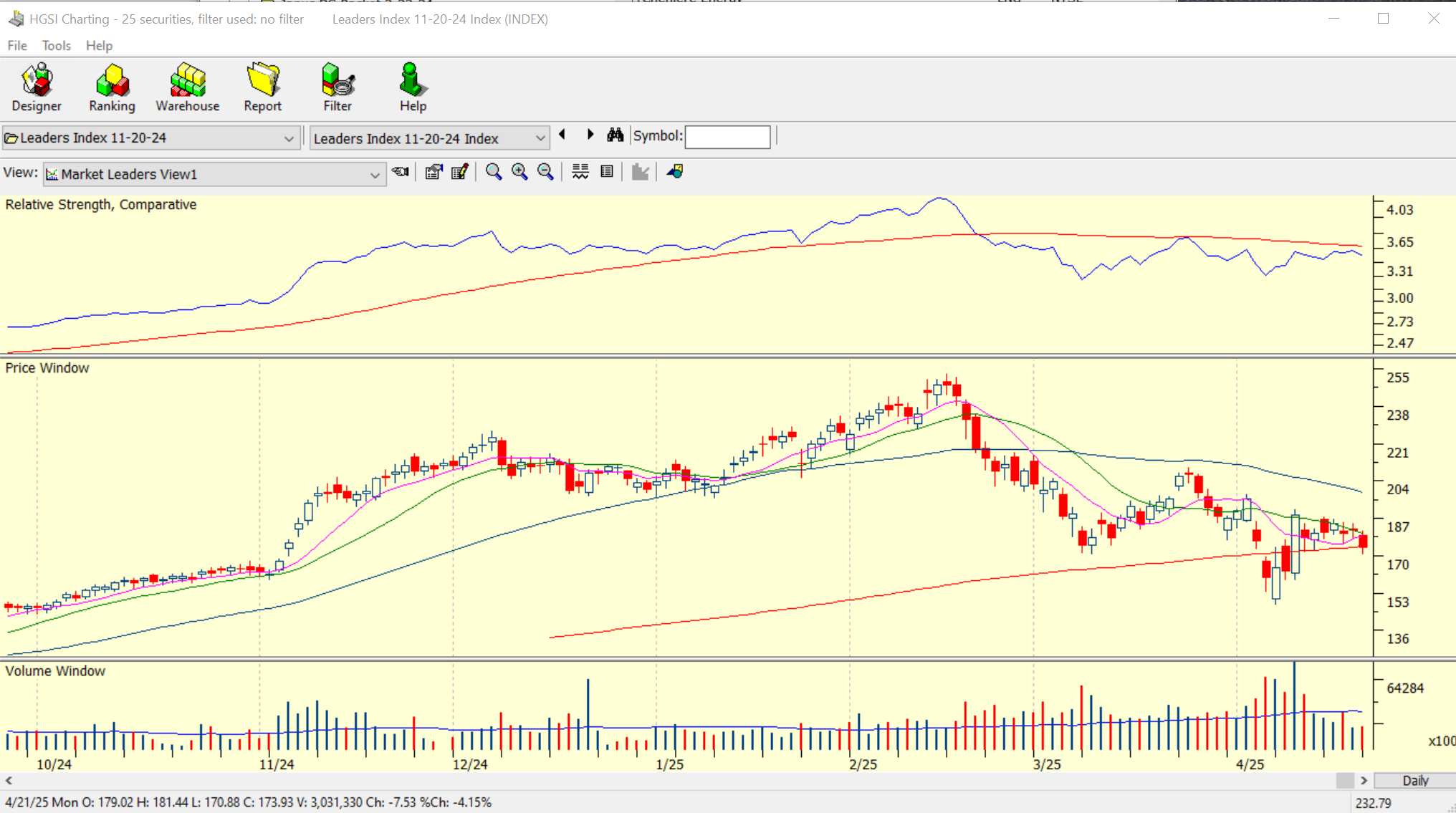
Task: Open chart properties icon
Action: [x=434, y=172]
